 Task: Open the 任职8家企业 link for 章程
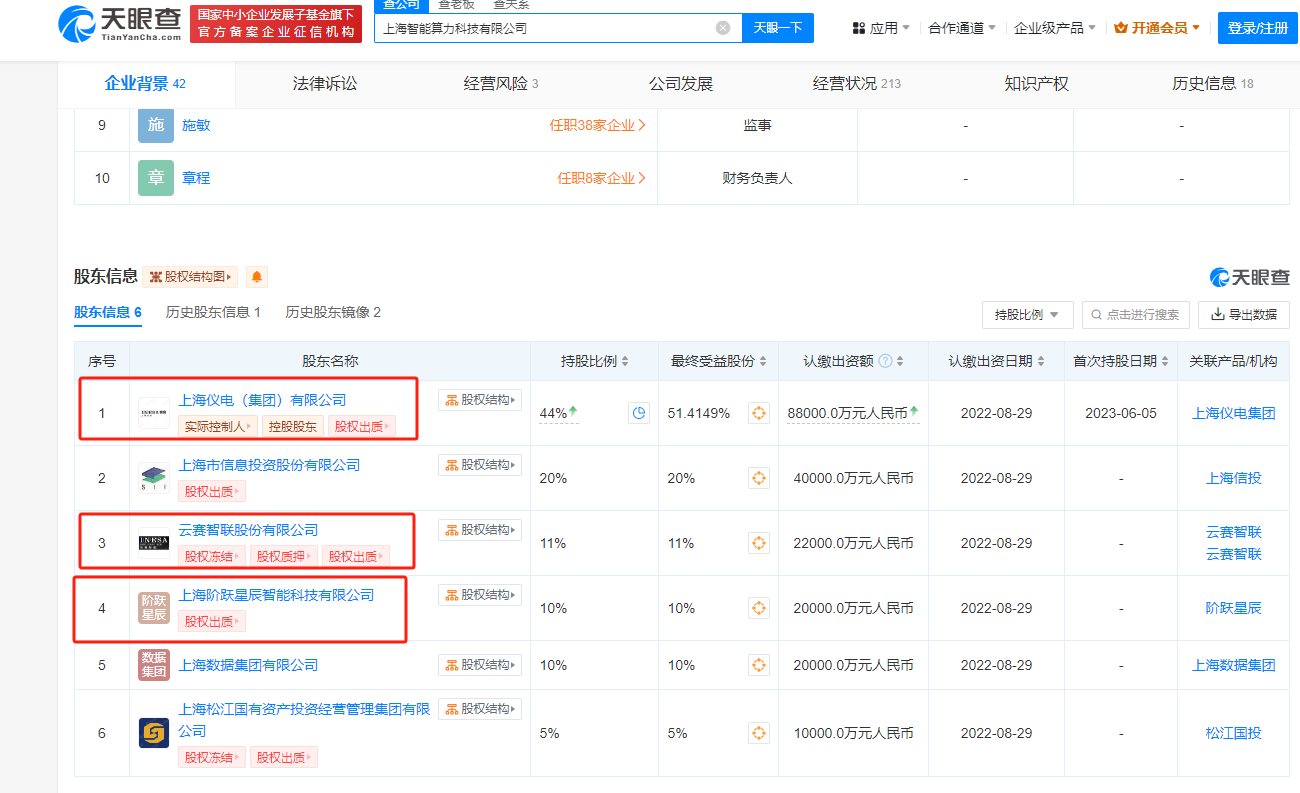[x=602, y=178]
